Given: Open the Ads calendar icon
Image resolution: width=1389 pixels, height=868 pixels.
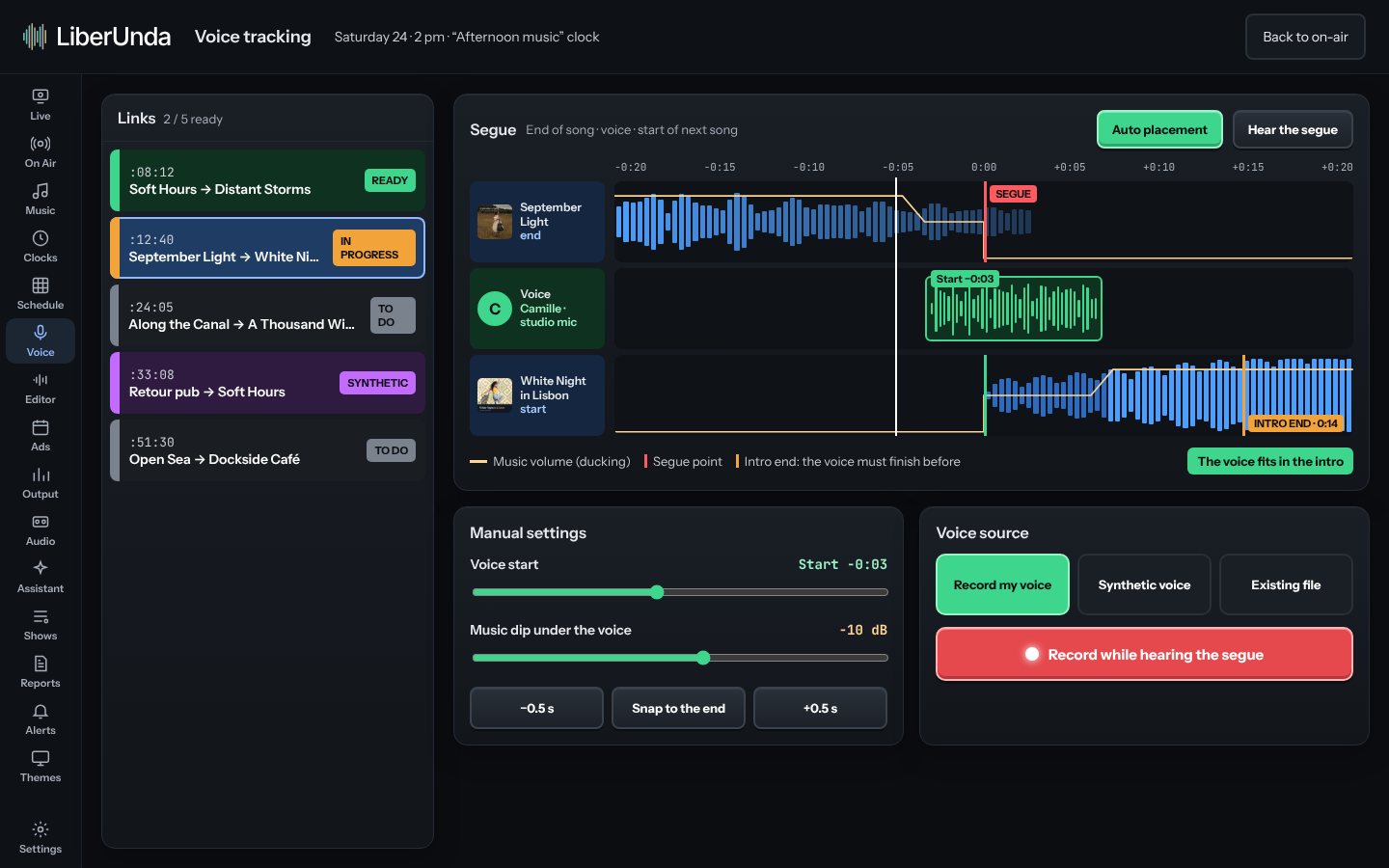Looking at the screenshot, I should pyautogui.click(x=41, y=436).
